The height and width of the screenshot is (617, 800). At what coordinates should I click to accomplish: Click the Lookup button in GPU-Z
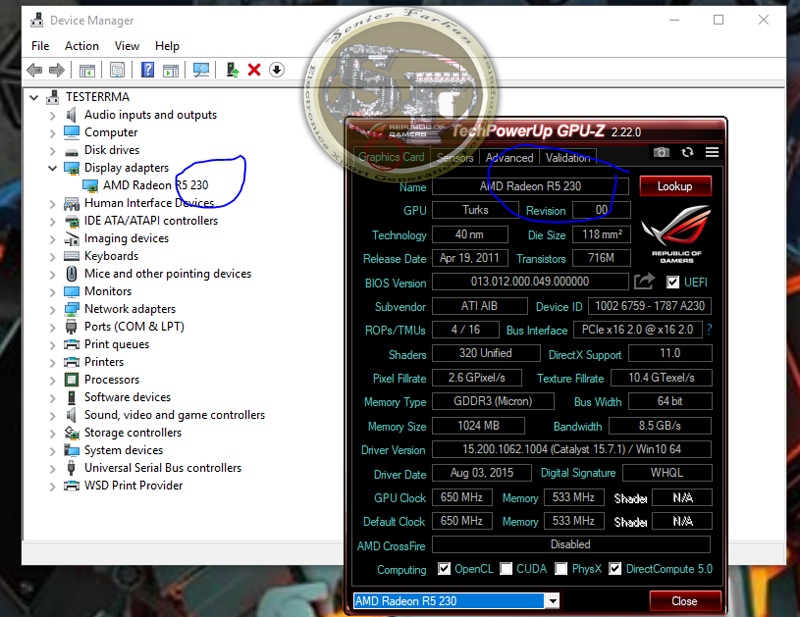678,186
